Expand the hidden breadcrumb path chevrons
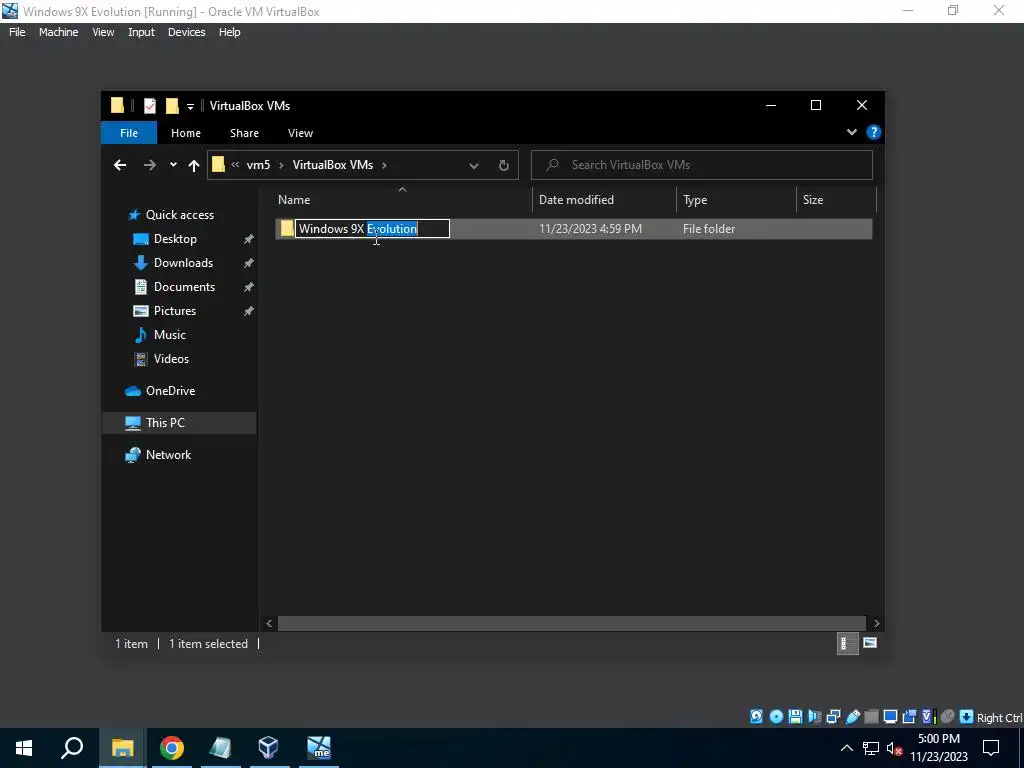The width and height of the screenshot is (1024, 768). tap(235, 165)
